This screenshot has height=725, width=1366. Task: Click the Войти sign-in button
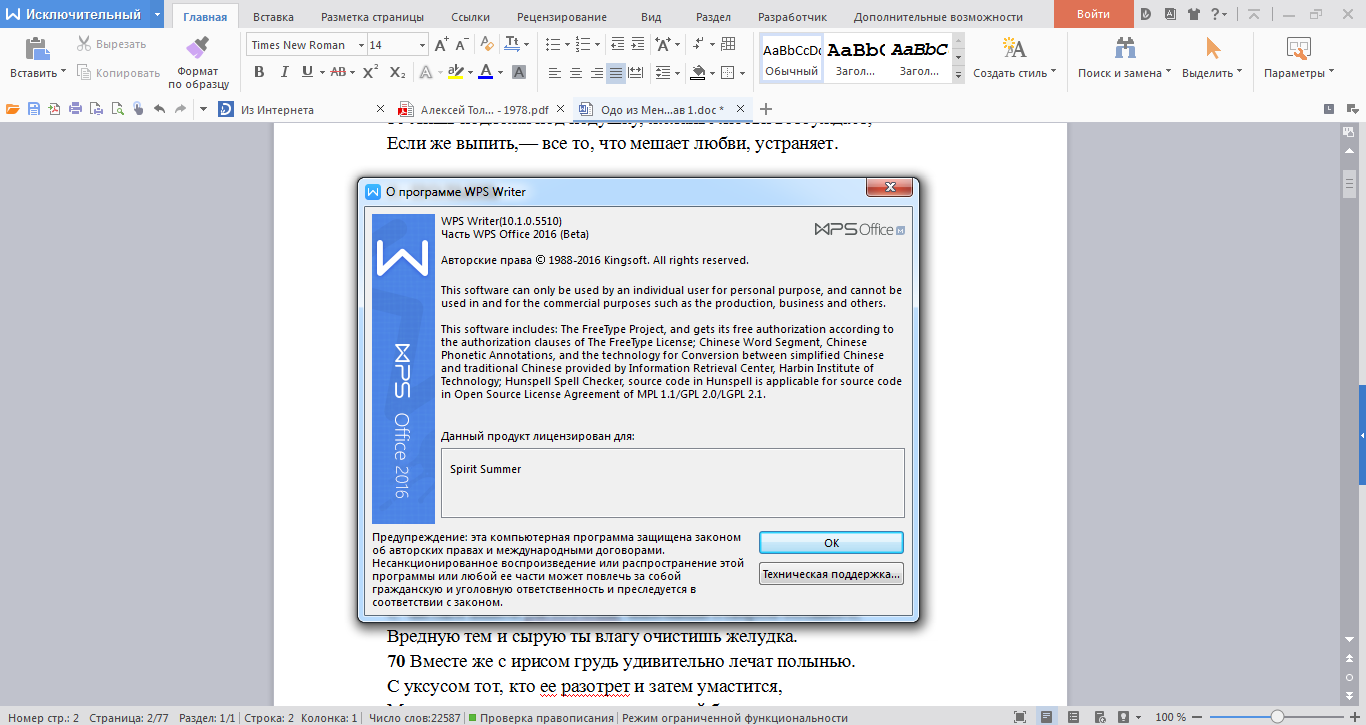click(1094, 14)
